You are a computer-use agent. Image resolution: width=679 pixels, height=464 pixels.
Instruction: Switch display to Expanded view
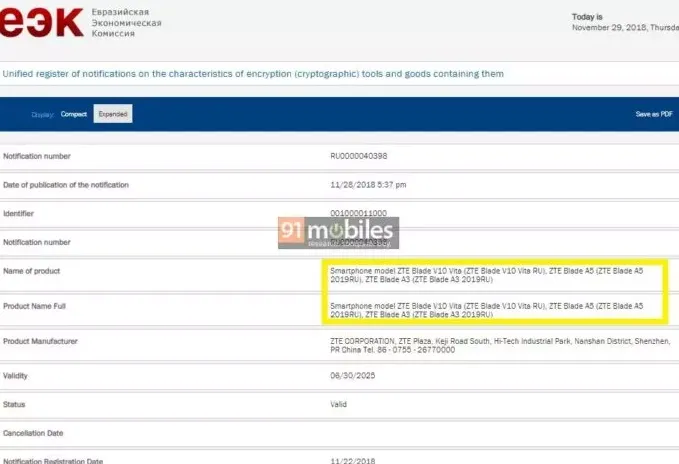pyautogui.click(x=113, y=114)
